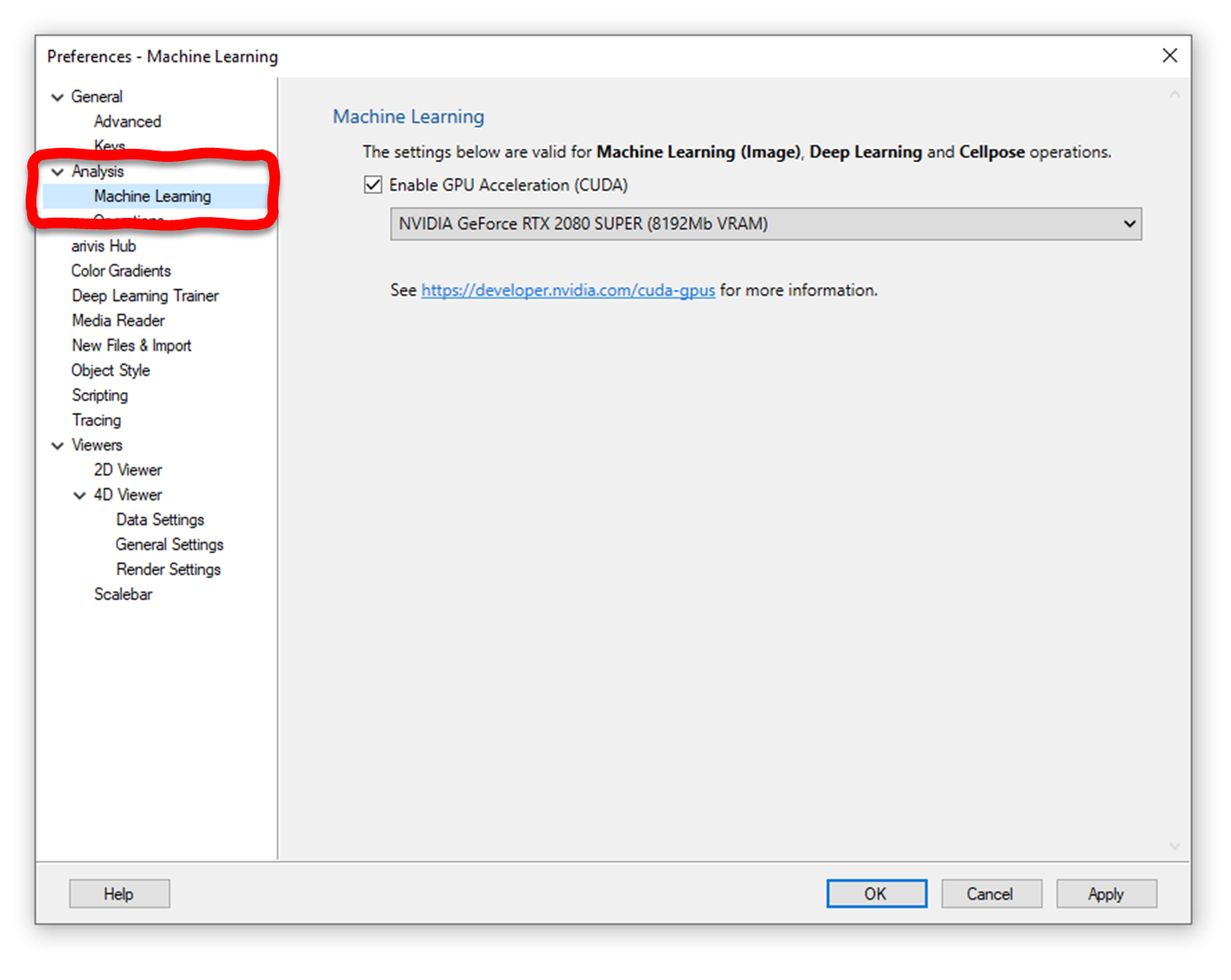Open the Color Gradients settings
The width and height of the screenshot is (1231, 980).
[120, 271]
